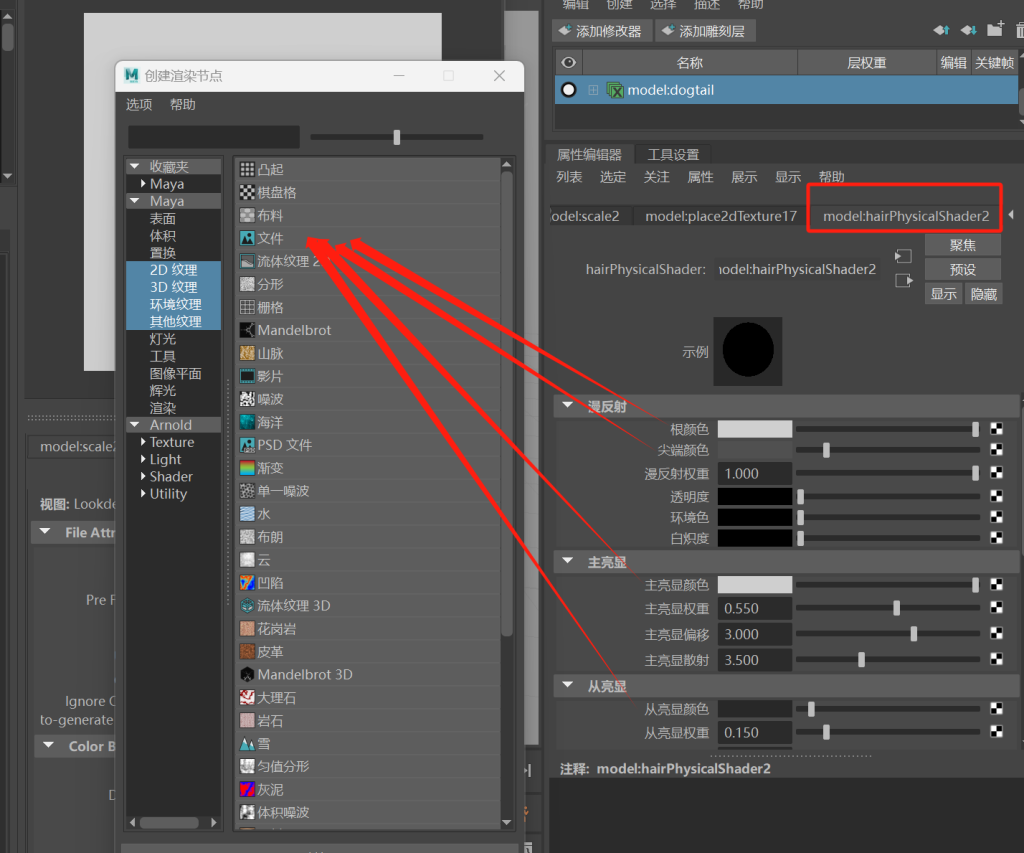The height and width of the screenshot is (853, 1024).
Task: Click the node search field in 创建渲染节点
Action: click(214, 137)
